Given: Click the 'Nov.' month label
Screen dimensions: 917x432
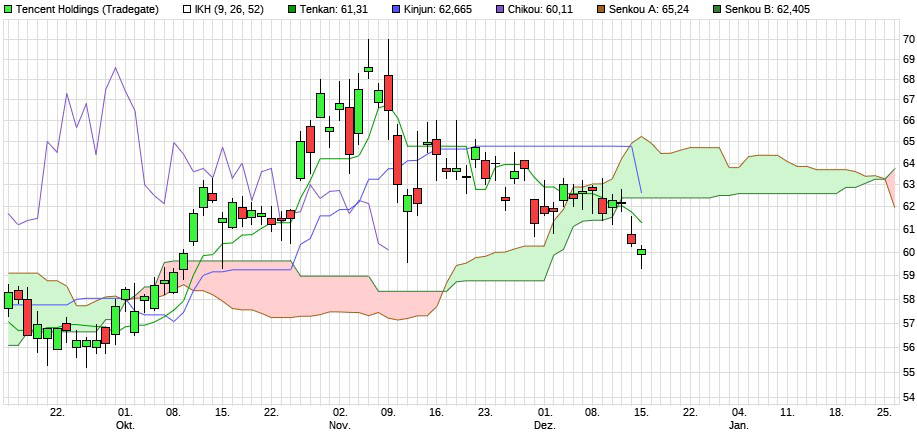Looking at the screenshot, I should (x=340, y=425).
